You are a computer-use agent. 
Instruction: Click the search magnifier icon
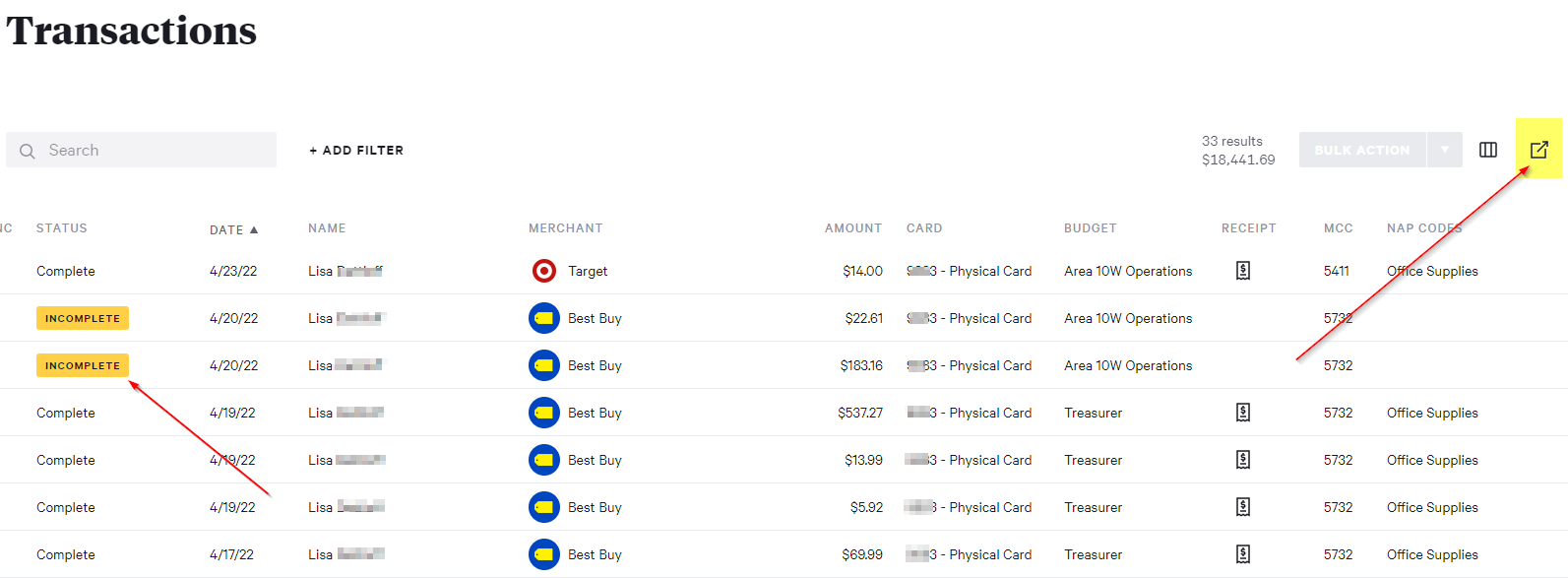[28, 151]
